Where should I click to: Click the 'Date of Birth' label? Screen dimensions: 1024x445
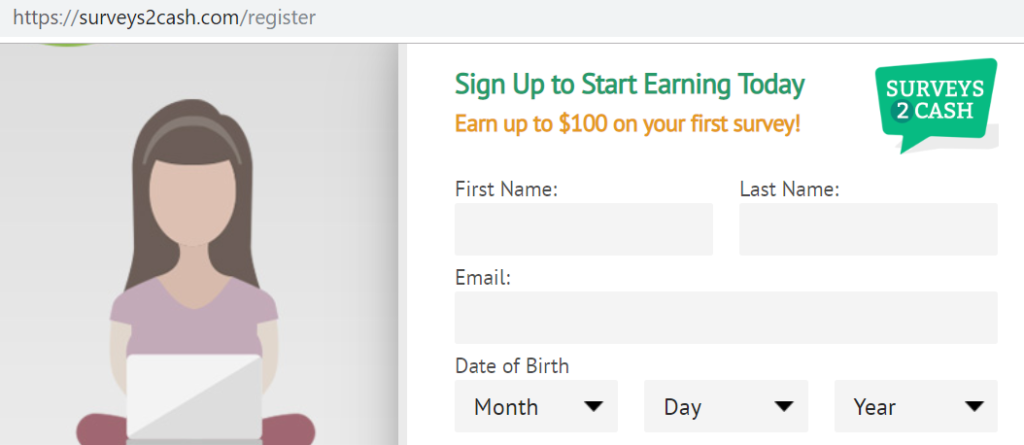coord(512,366)
